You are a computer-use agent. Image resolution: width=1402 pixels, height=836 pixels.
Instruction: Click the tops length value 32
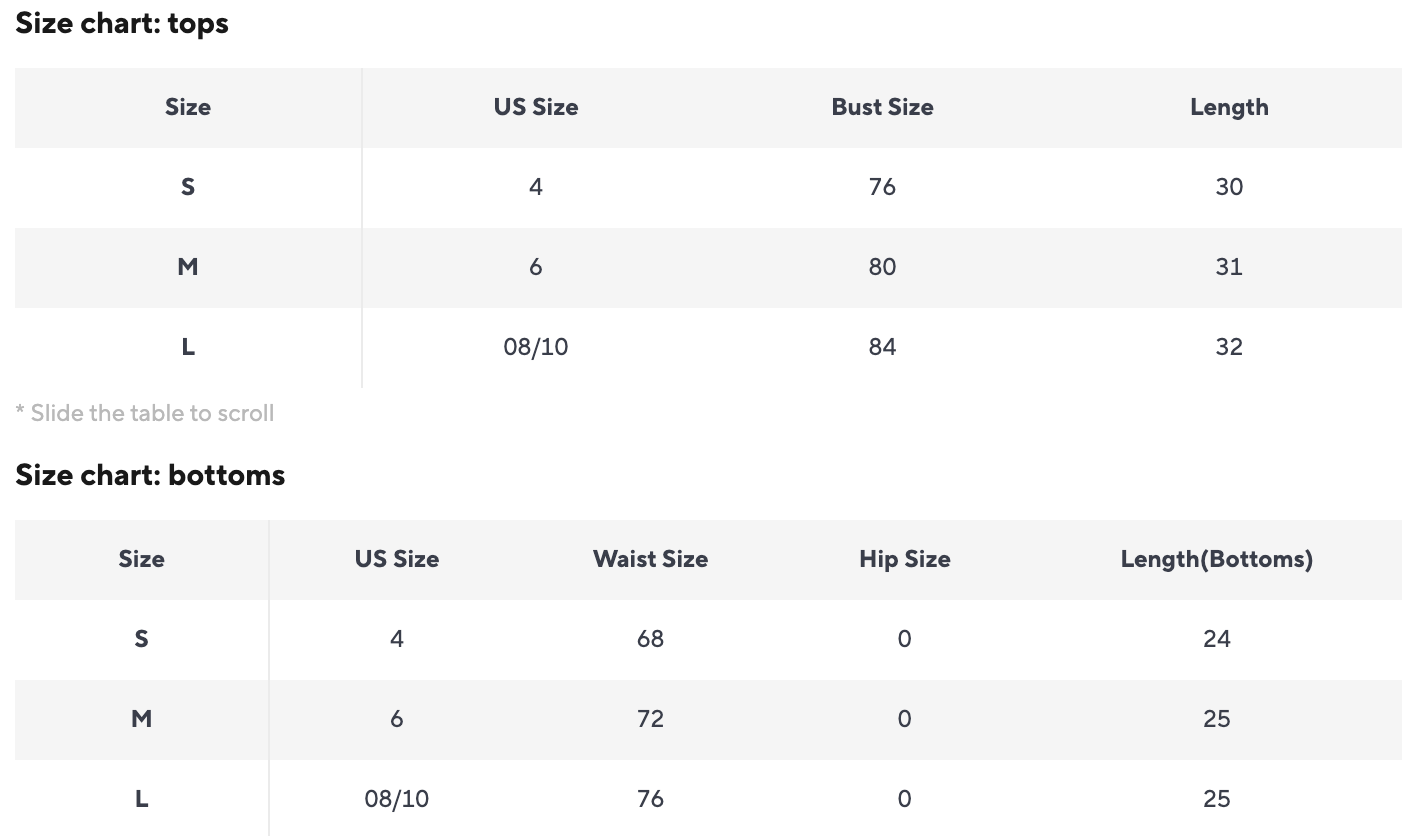point(1229,347)
